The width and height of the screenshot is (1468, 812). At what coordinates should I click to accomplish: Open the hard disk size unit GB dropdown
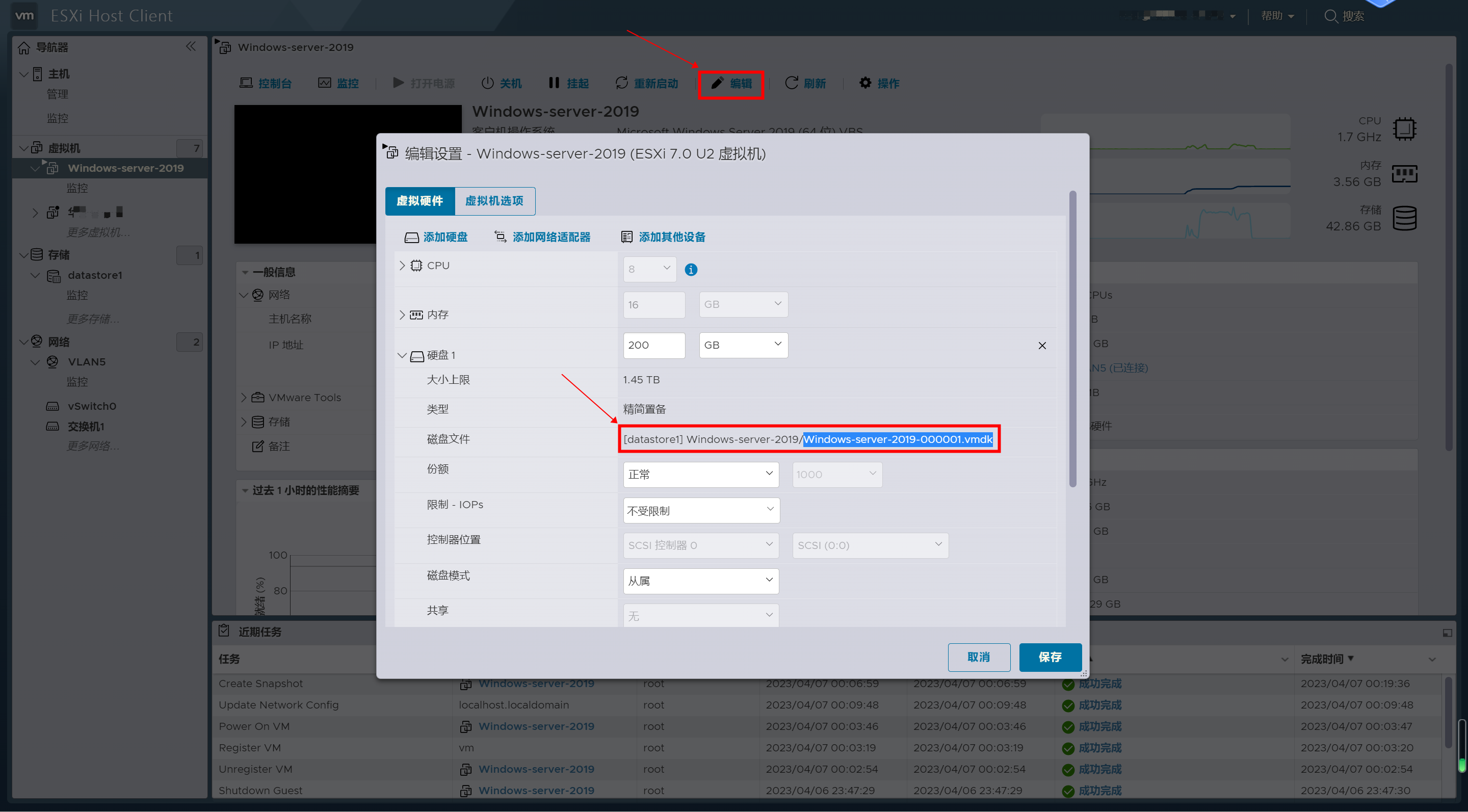743,345
